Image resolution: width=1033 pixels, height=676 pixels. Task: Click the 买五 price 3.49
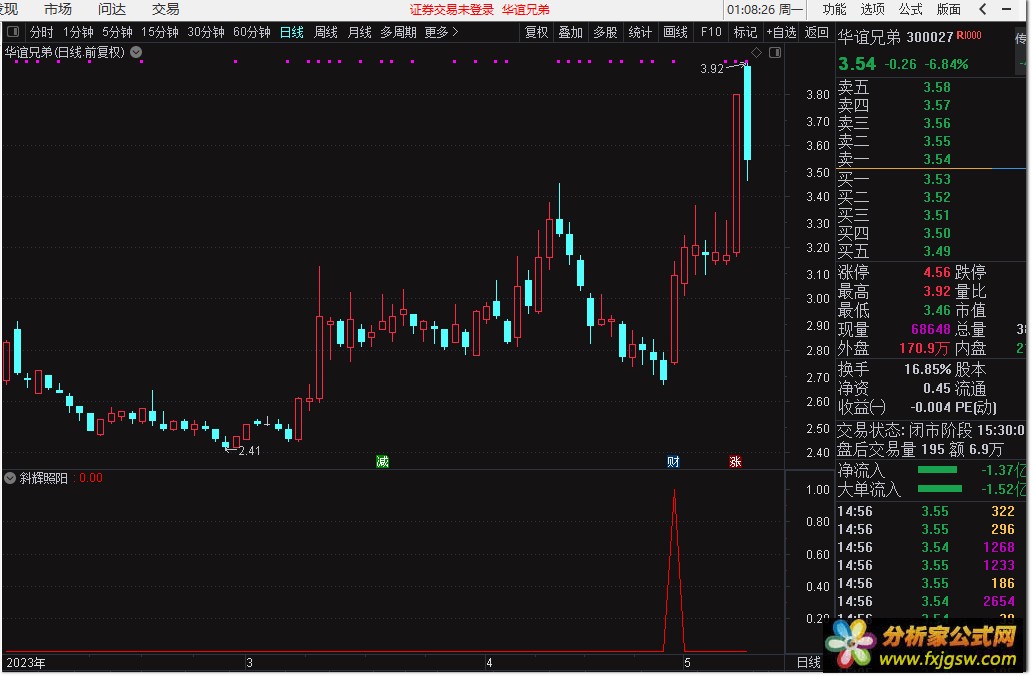(936, 251)
